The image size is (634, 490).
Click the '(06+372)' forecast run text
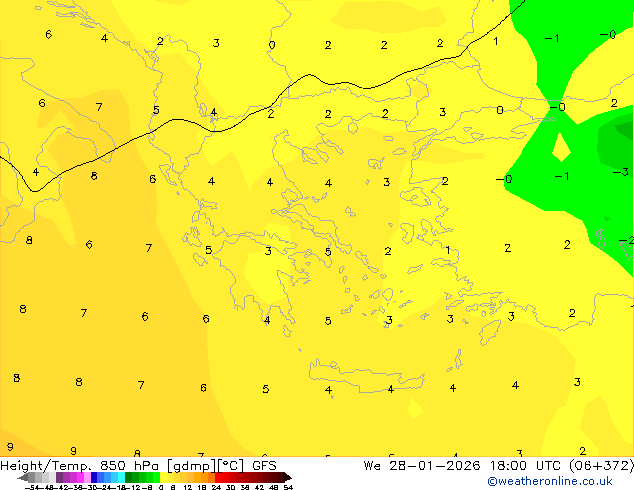[602, 466]
